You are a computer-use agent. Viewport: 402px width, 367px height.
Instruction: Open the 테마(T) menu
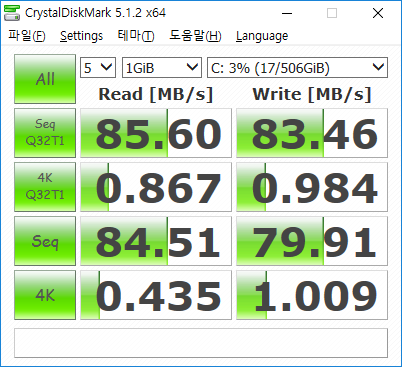(x=136, y=35)
